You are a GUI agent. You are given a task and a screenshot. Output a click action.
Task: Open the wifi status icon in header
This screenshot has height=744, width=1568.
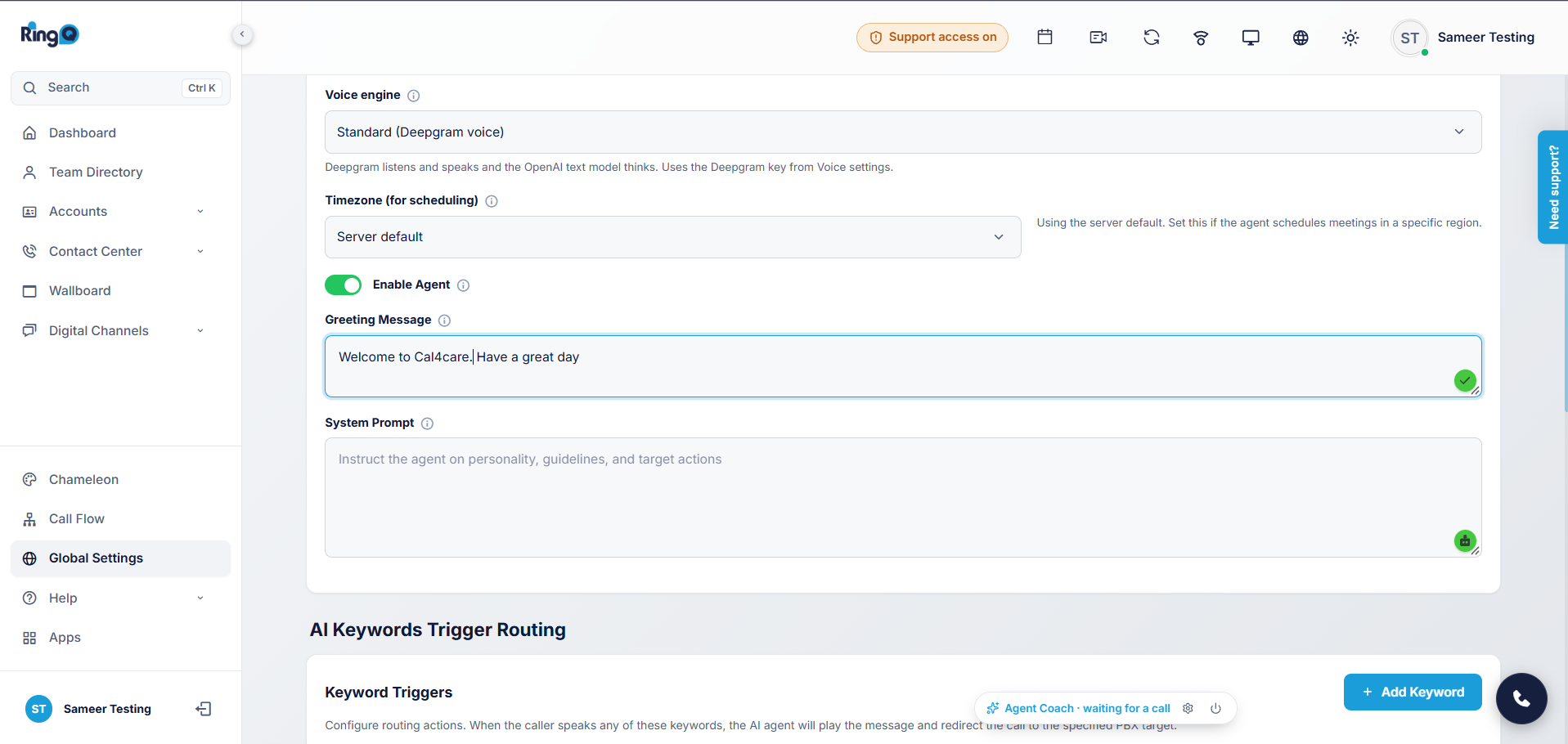[1201, 38]
